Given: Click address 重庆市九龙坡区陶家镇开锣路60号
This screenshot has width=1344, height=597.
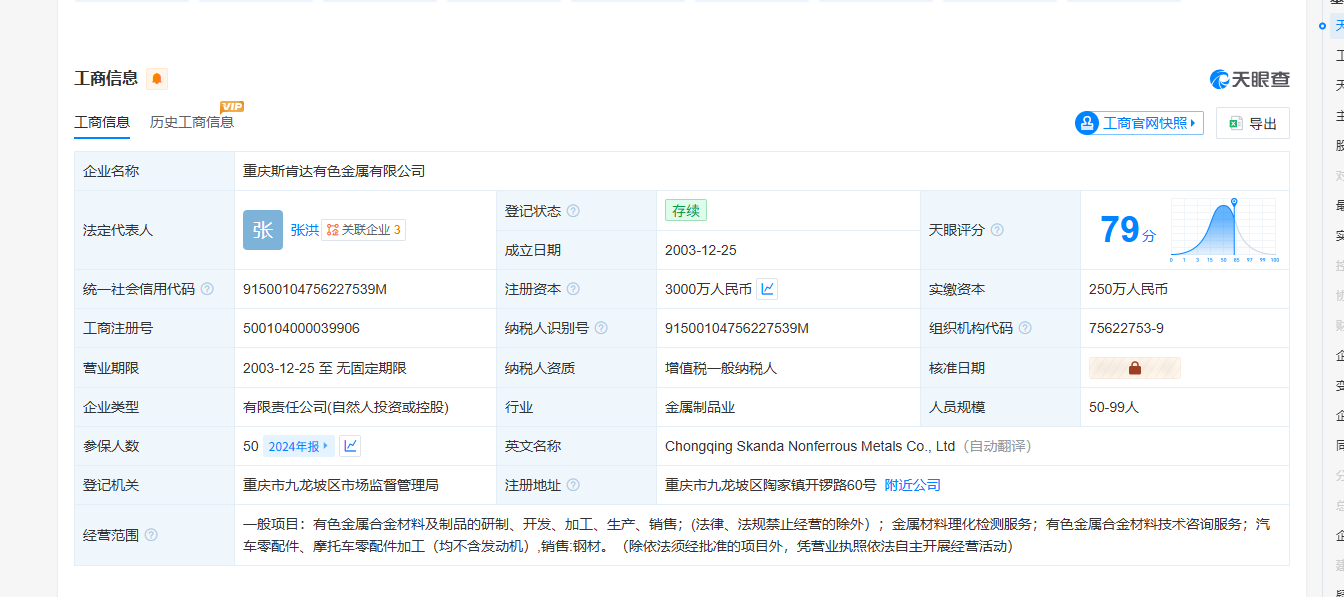Looking at the screenshot, I should pos(771,485).
